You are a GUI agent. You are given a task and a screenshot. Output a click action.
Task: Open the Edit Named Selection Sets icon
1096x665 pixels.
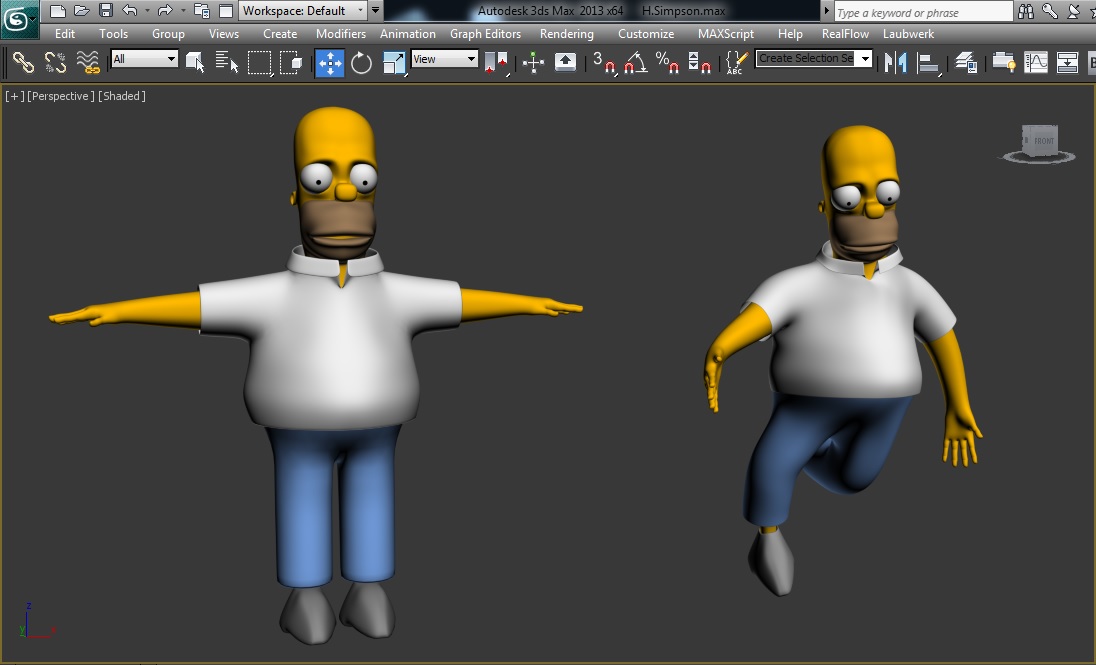click(x=735, y=62)
